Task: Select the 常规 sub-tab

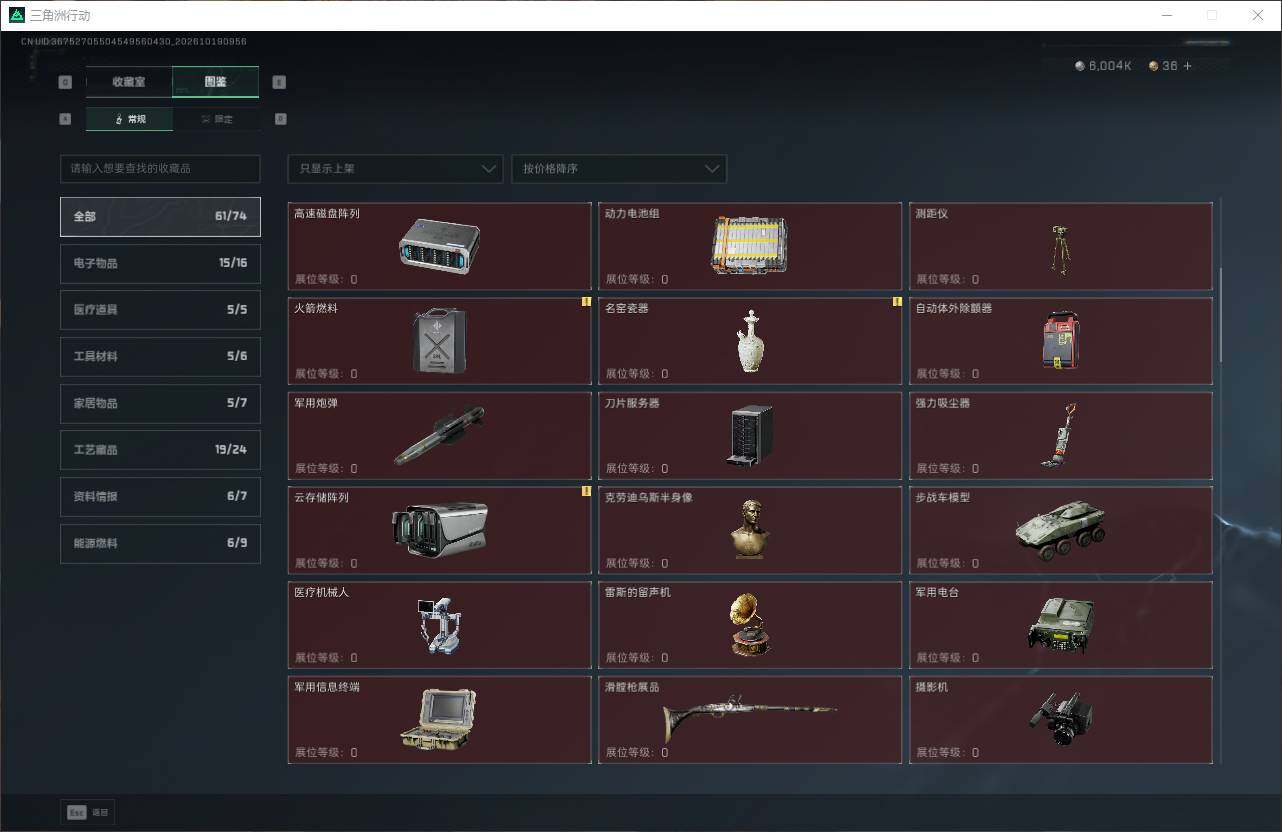Action: pyautogui.click(x=129, y=119)
